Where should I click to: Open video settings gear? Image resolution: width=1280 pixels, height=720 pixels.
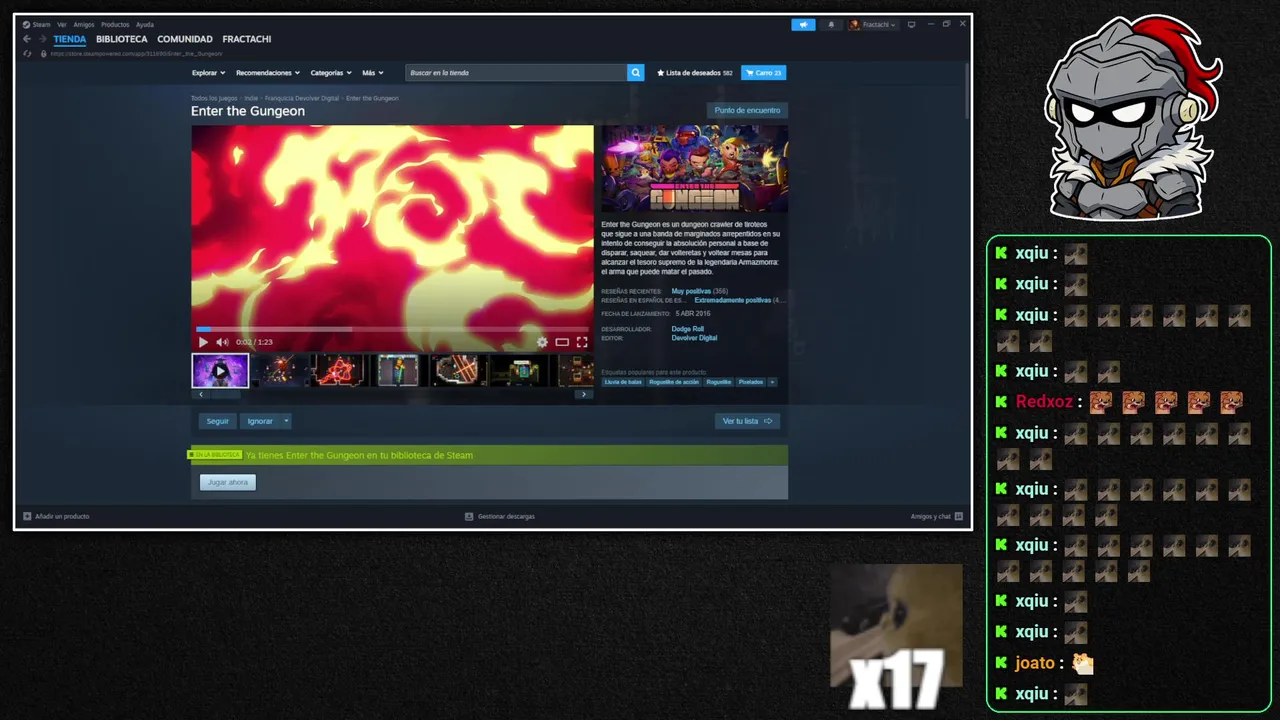pyautogui.click(x=542, y=342)
